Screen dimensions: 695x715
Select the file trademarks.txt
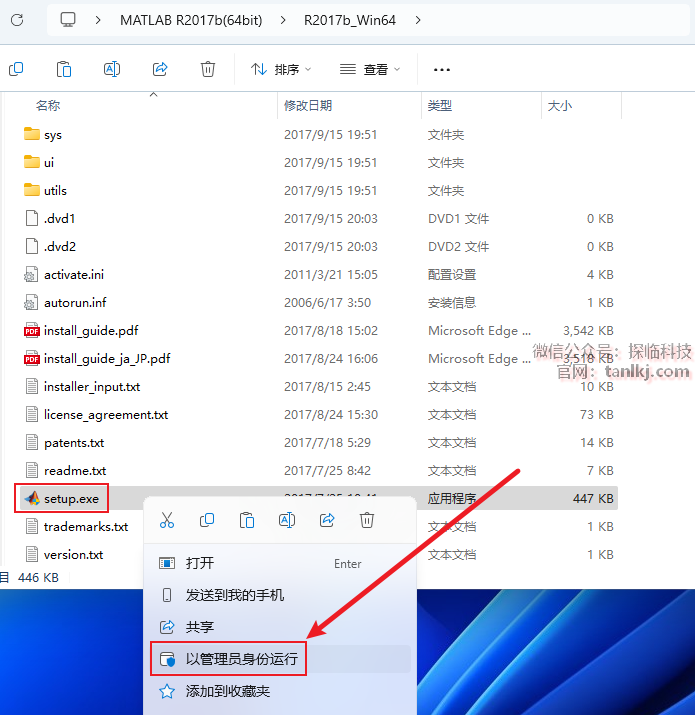[x=86, y=527]
